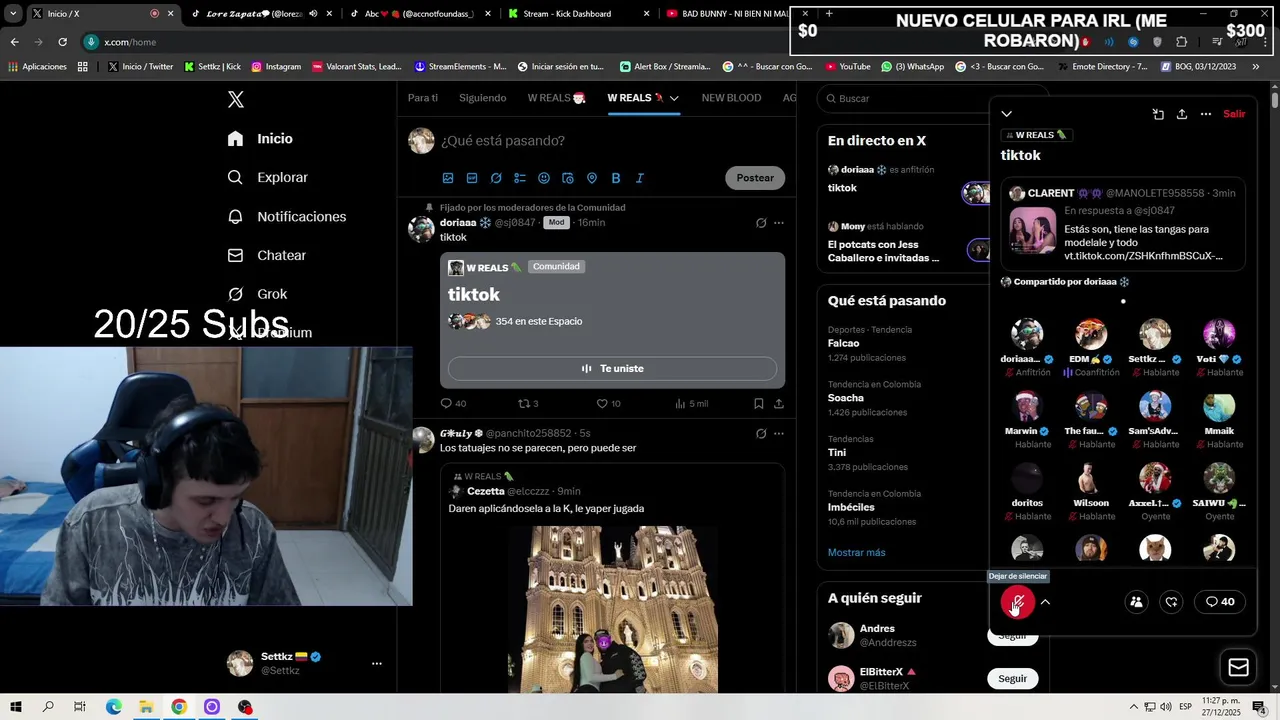Open Space participants list icon
This screenshot has height=720, width=1280.
tap(1136, 602)
